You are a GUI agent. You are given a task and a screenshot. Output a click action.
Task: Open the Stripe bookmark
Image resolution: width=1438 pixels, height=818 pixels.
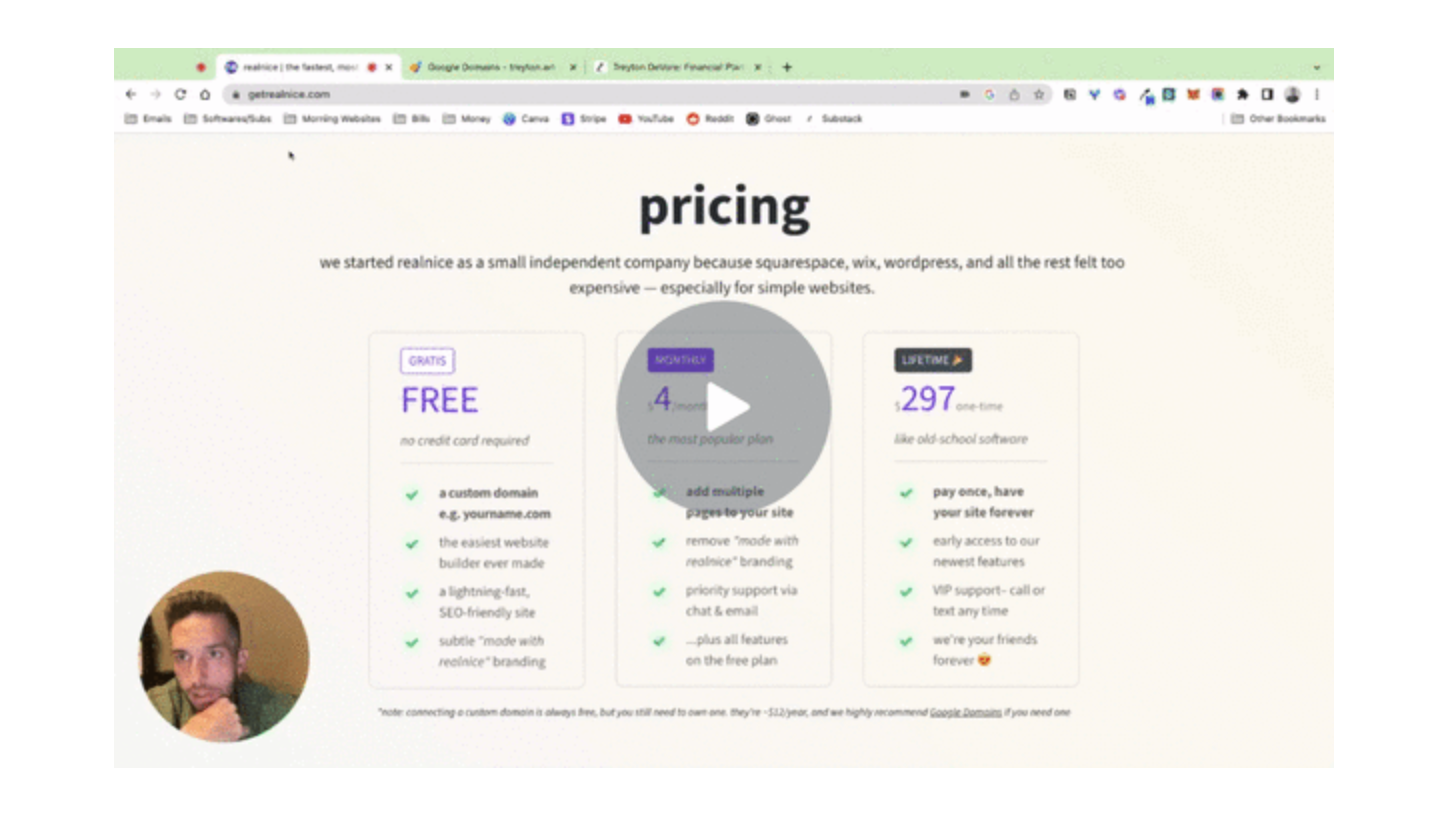pos(584,118)
